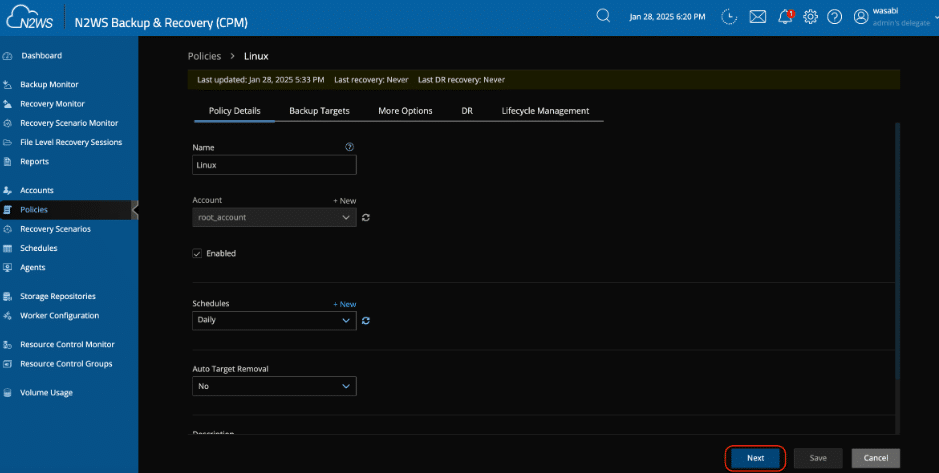This screenshot has width=939, height=473.
Task: Click + New link beside Account
Action: (x=344, y=201)
